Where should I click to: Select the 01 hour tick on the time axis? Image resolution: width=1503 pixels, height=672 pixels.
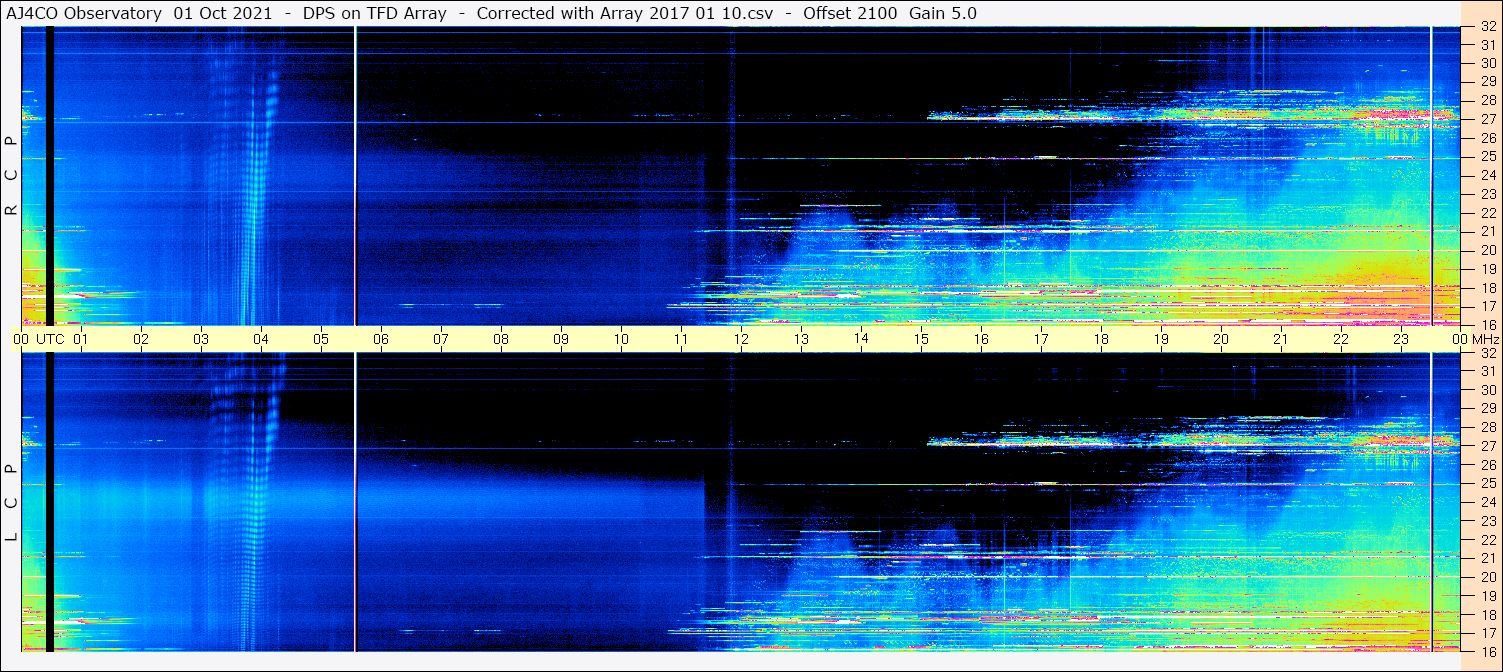pos(81,339)
